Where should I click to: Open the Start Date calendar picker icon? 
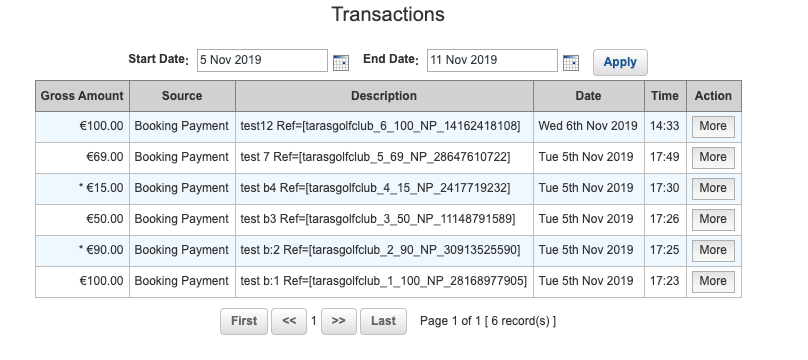tap(341, 62)
